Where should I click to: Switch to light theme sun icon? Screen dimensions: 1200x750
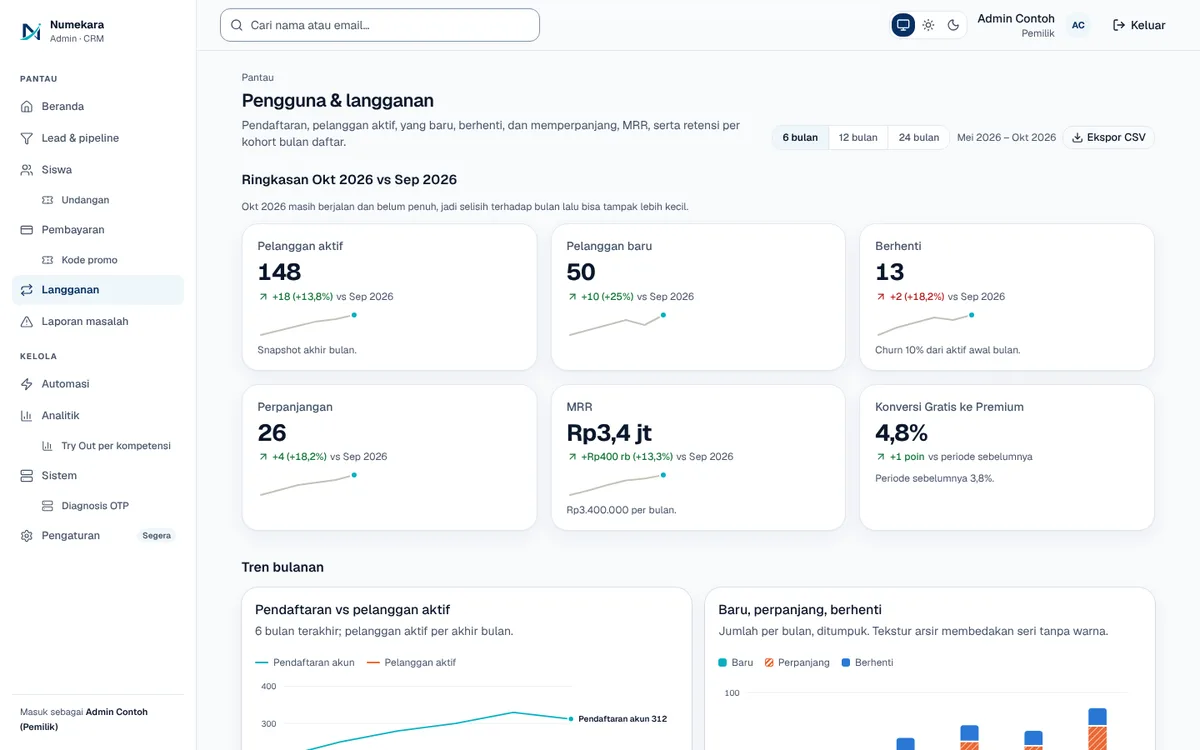click(928, 25)
